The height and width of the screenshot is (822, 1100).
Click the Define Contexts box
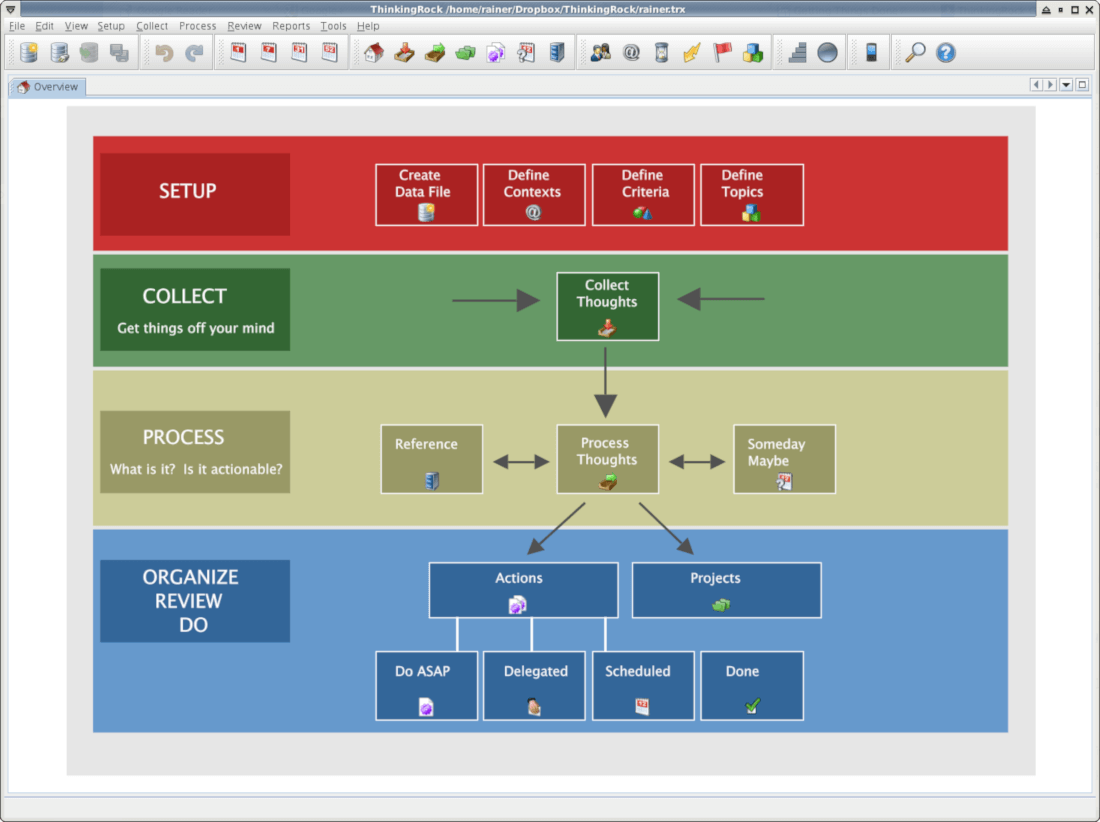pos(534,195)
